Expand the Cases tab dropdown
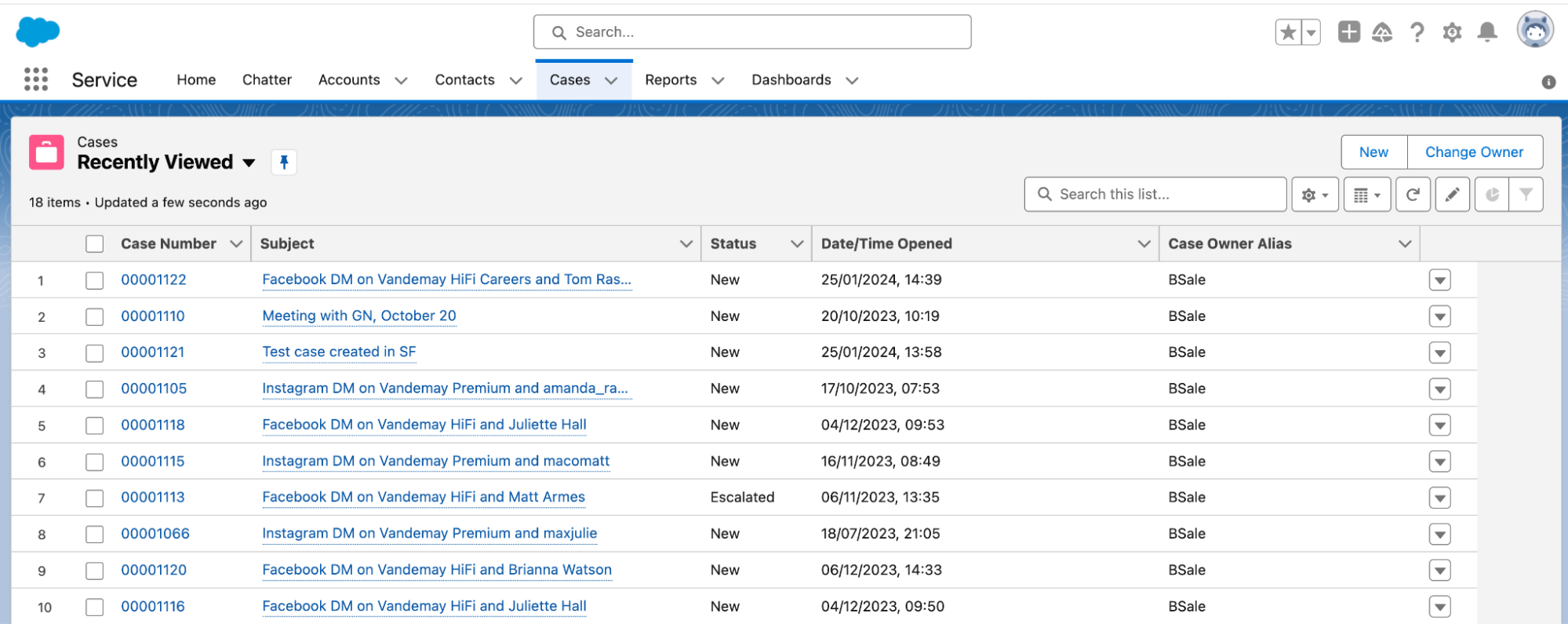The height and width of the screenshot is (624, 1568). [x=611, y=81]
